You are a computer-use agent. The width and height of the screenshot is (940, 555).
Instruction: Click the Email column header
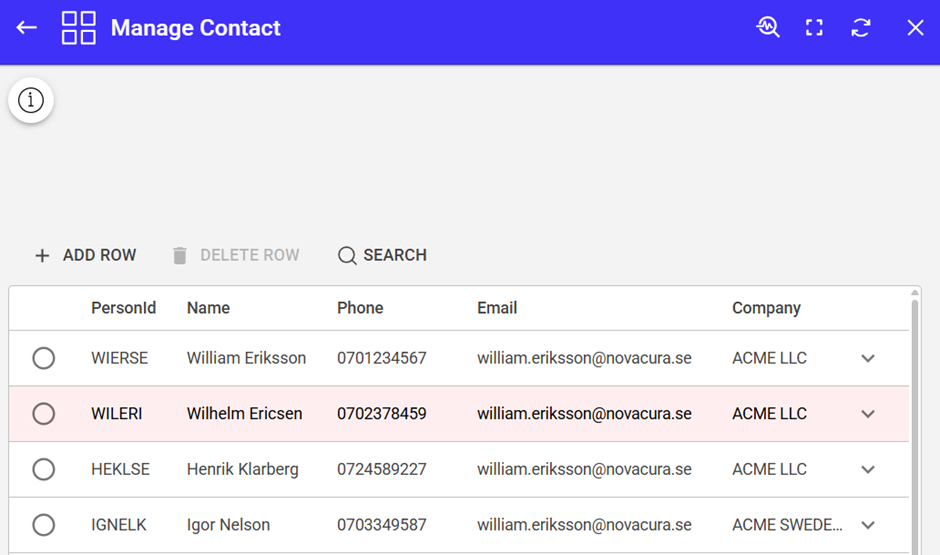pos(497,308)
